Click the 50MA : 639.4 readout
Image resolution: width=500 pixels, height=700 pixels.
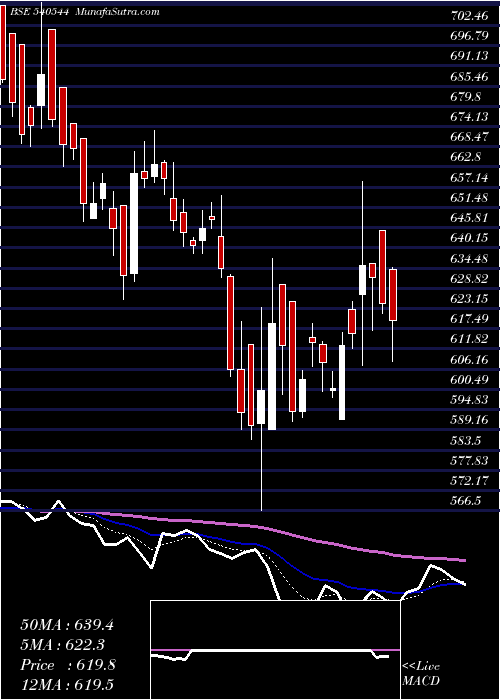point(67,625)
